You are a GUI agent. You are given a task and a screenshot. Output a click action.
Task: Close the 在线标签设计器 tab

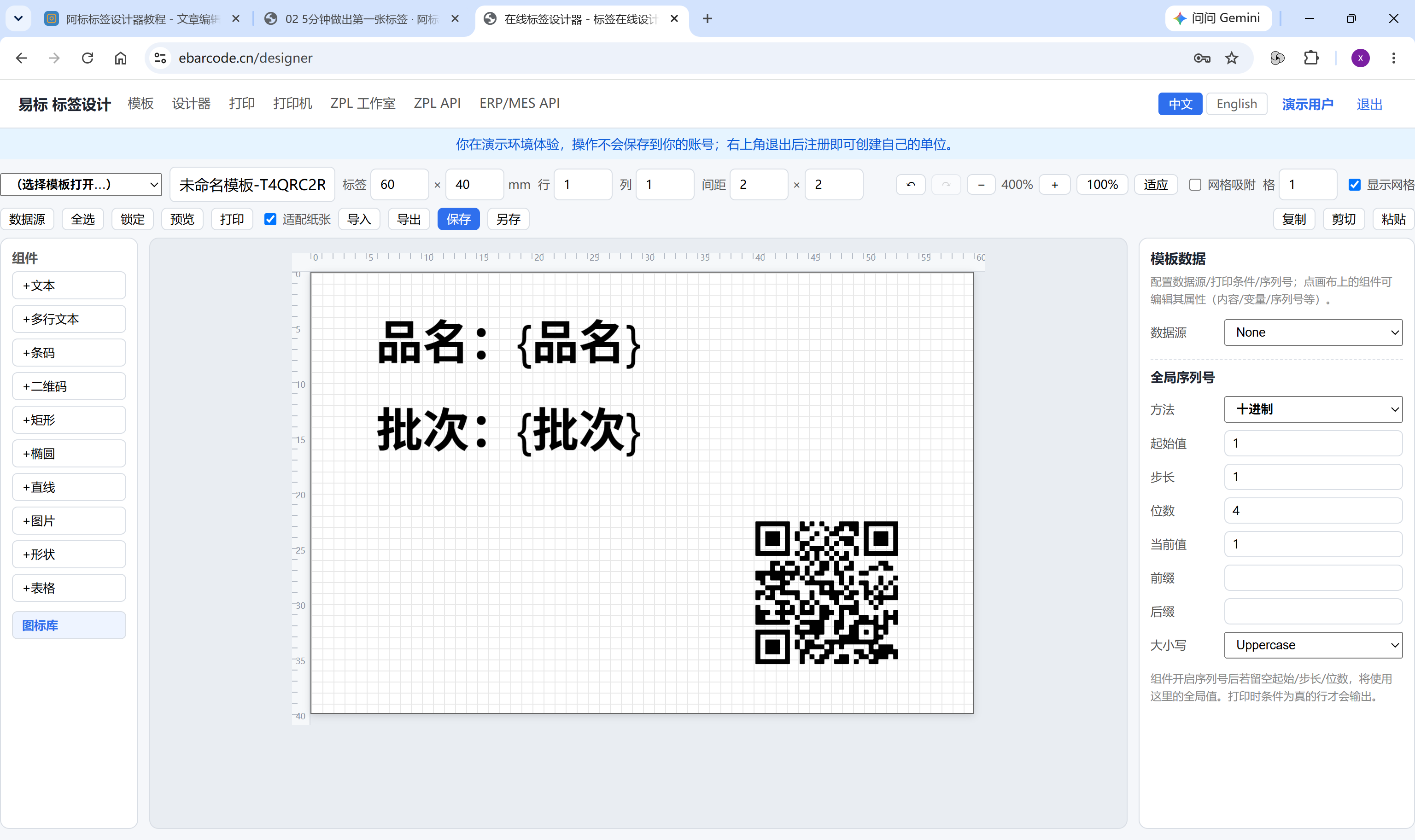[x=674, y=19]
